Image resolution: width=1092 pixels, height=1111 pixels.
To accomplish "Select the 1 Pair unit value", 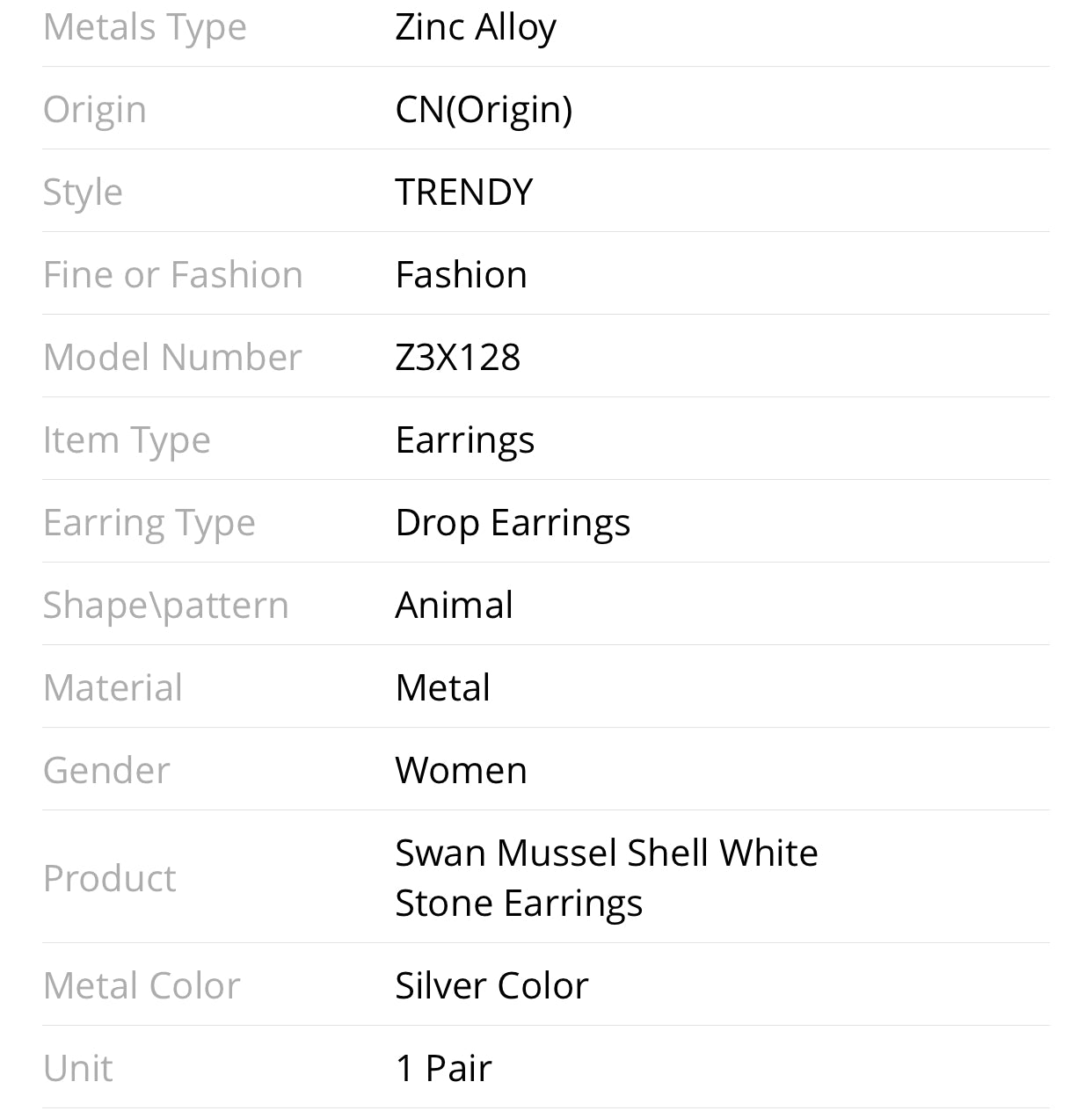I will coord(443,1069).
